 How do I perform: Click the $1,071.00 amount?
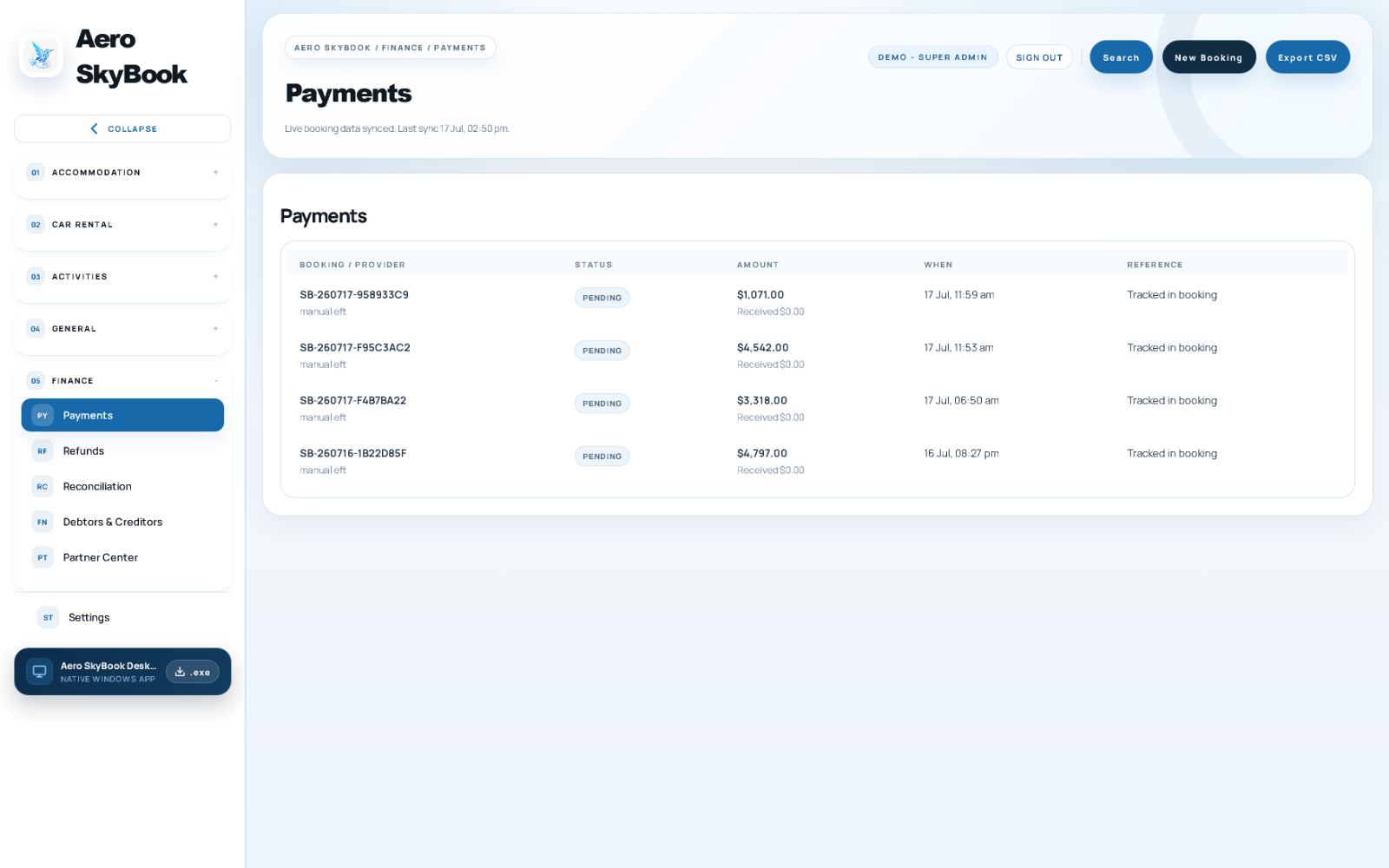[x=760, y=295]
